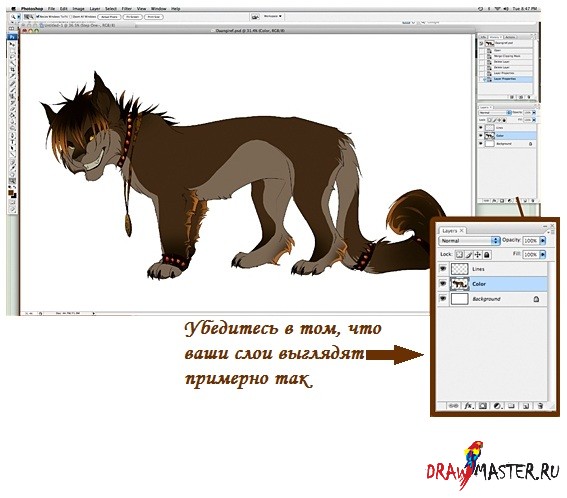567x498 pixels.
Task: Open the Image menu
Action: pos(78,9)
